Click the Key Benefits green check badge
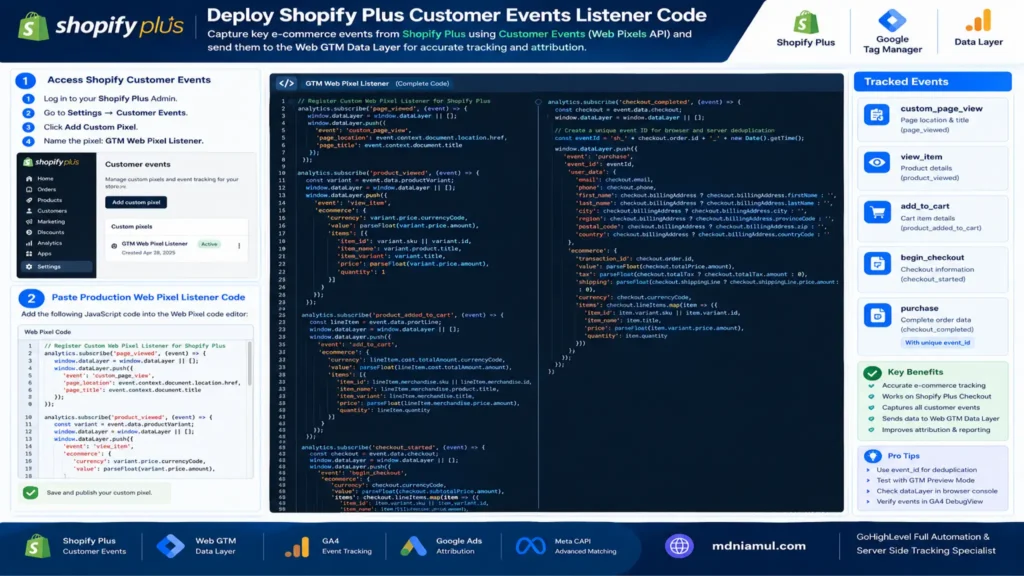This screenshot has width=1024, height=576. [872, 373]
